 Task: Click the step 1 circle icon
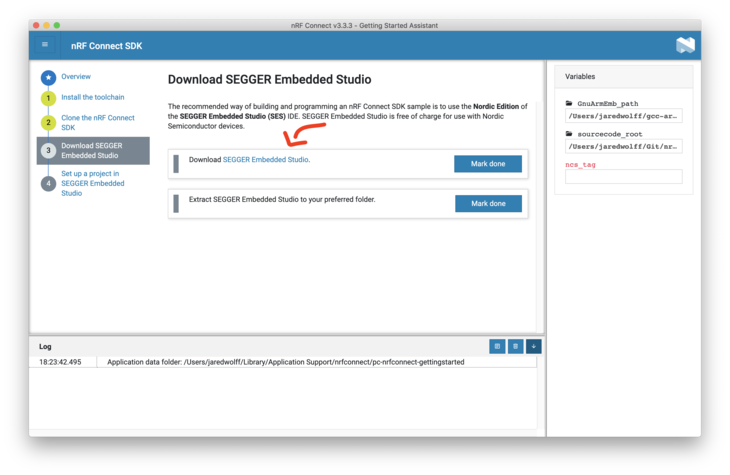click(48, 98)
